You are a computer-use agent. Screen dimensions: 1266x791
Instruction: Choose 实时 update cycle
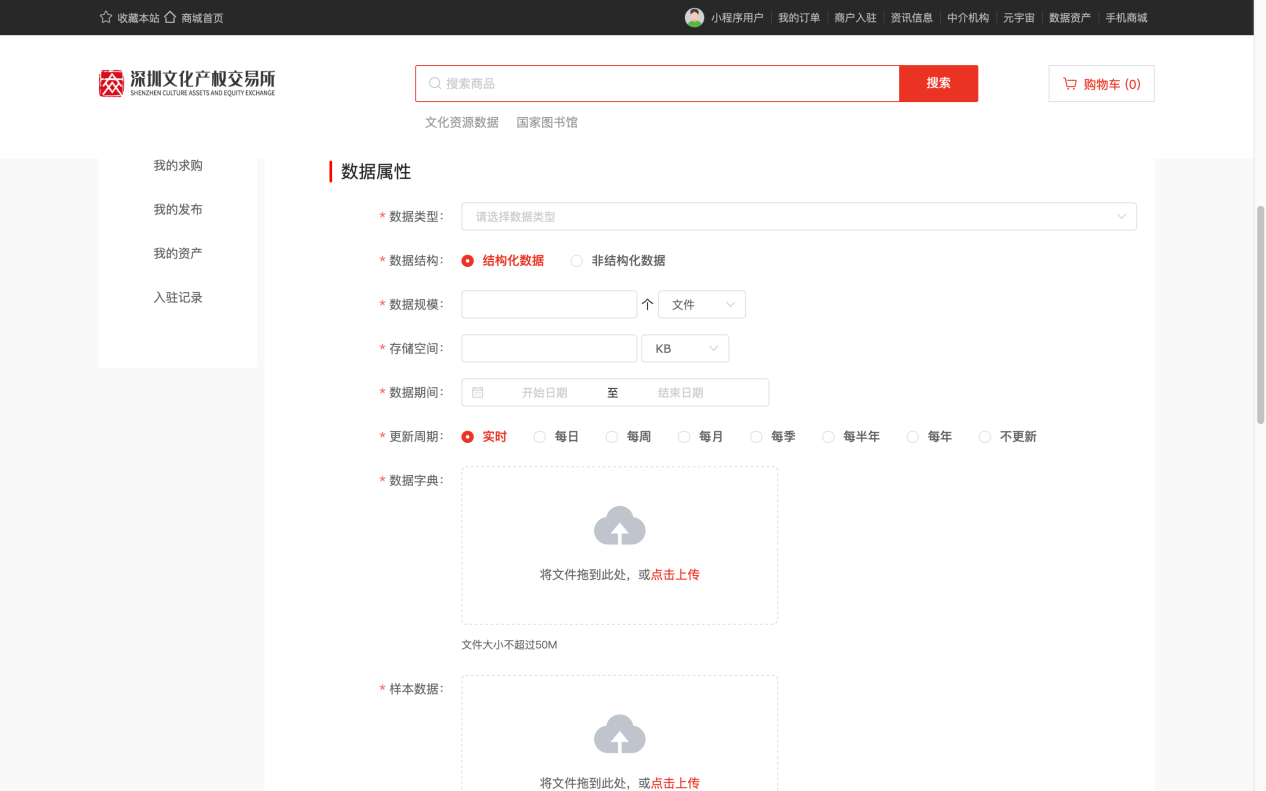point(467,437)
